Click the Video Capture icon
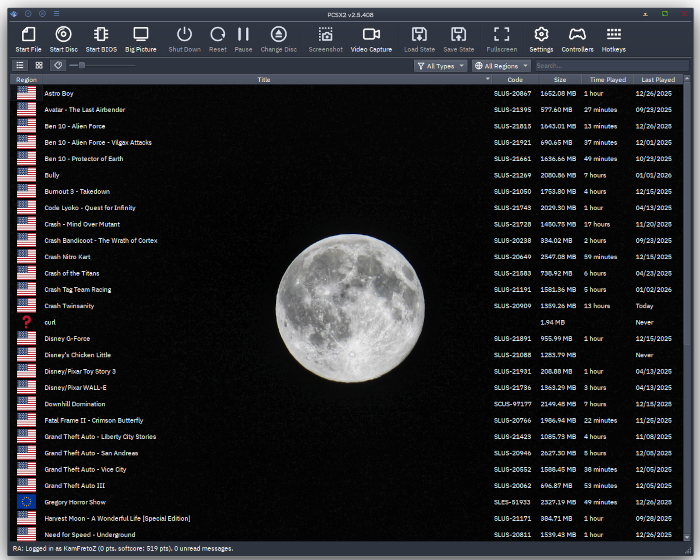The height and width of the screenshot is (560, 700). [371, 39]
